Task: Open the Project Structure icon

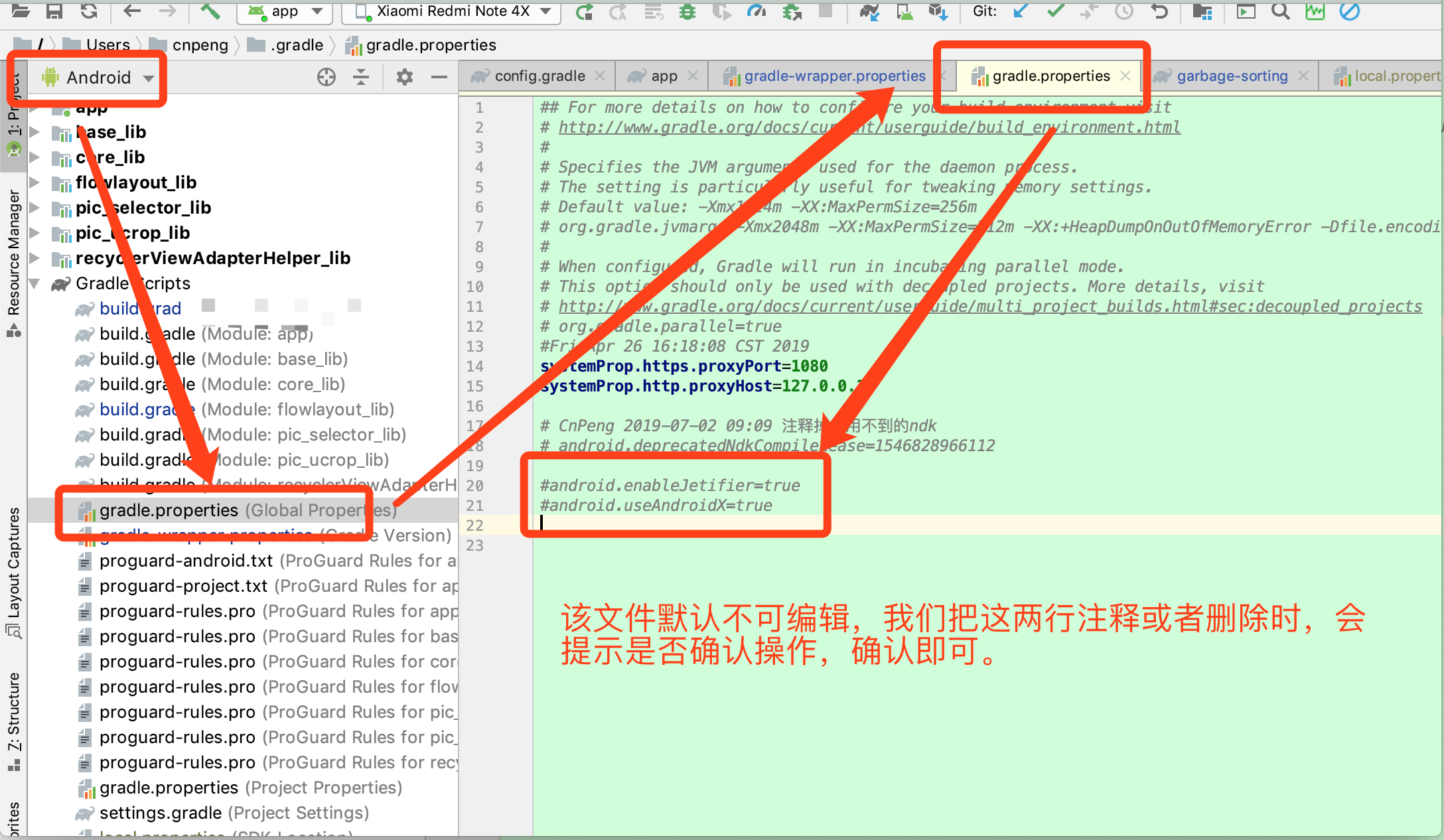Action: pos(1202,11)
